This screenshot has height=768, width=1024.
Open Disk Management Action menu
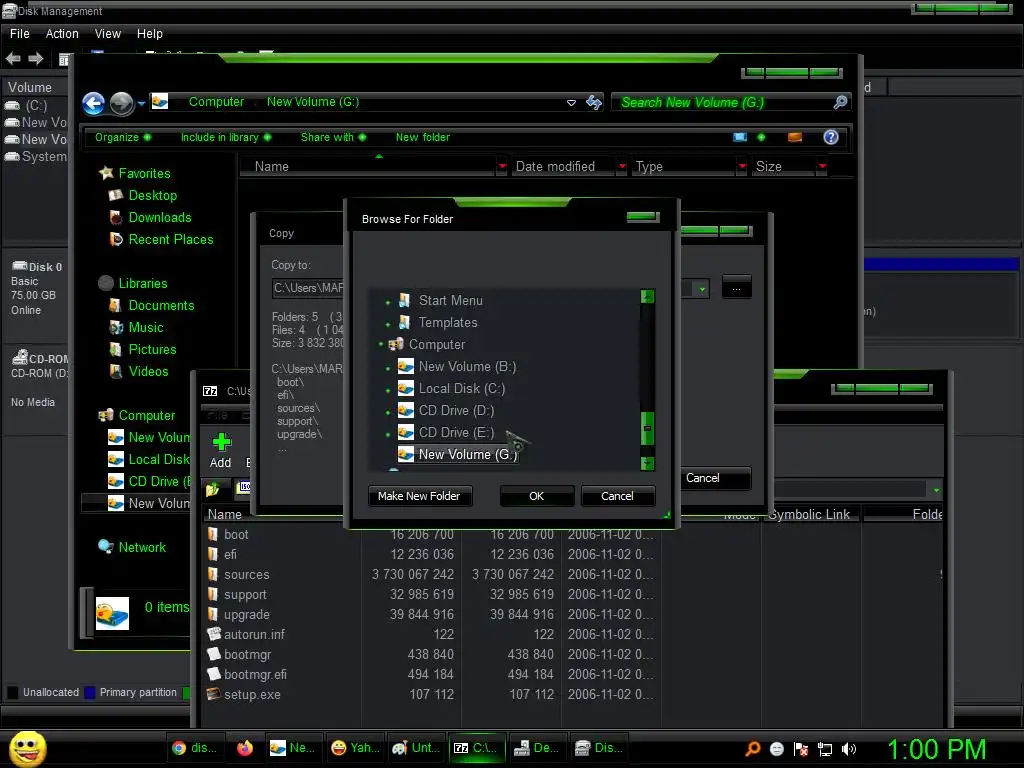point(62,33)
